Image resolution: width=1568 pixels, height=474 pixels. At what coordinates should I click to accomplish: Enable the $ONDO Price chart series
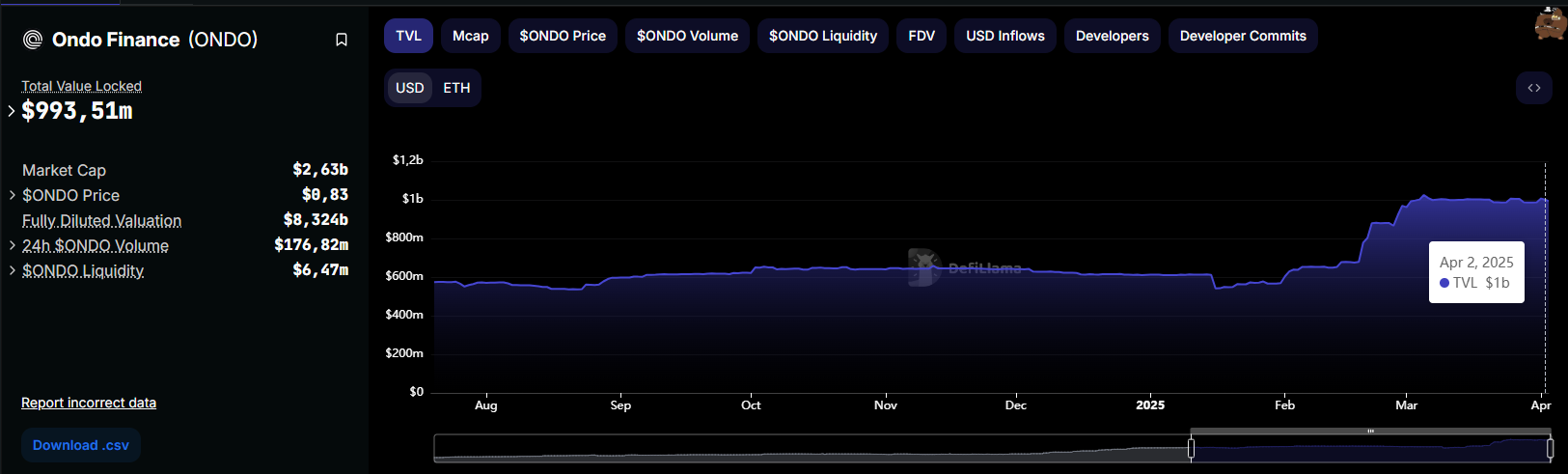point(563,36)
